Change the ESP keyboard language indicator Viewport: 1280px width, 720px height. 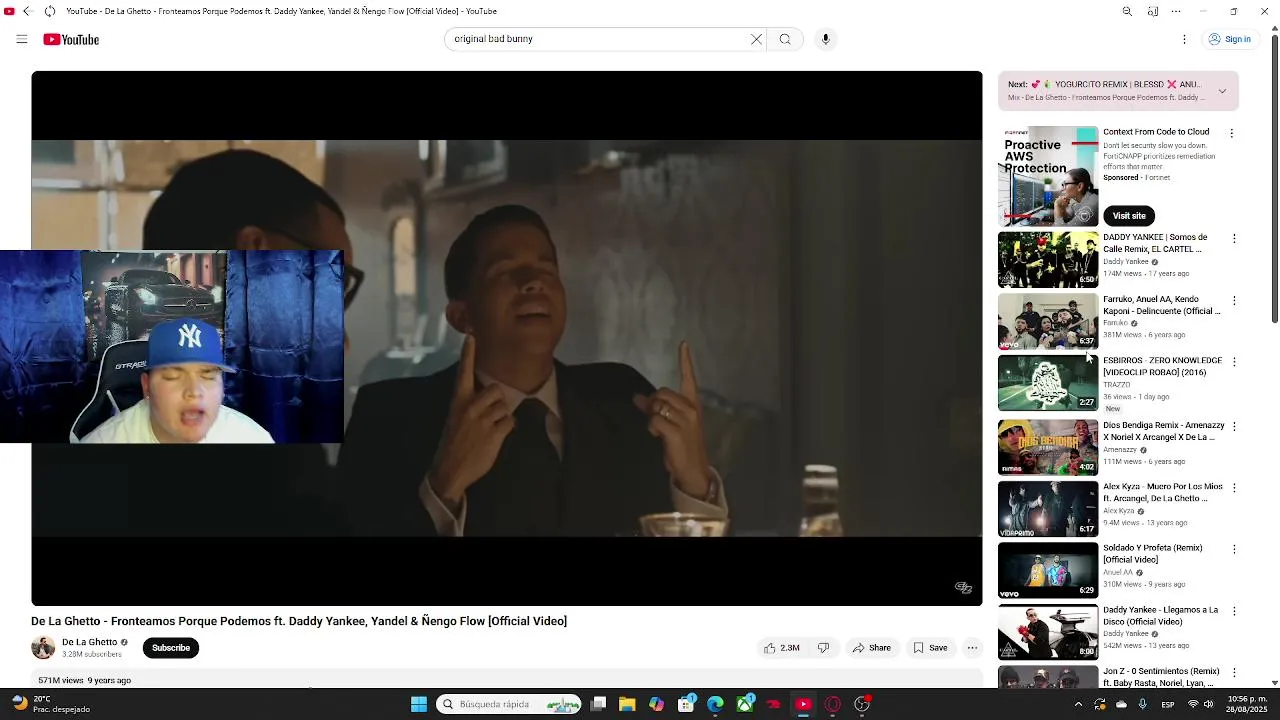(x=1168, y=704)
